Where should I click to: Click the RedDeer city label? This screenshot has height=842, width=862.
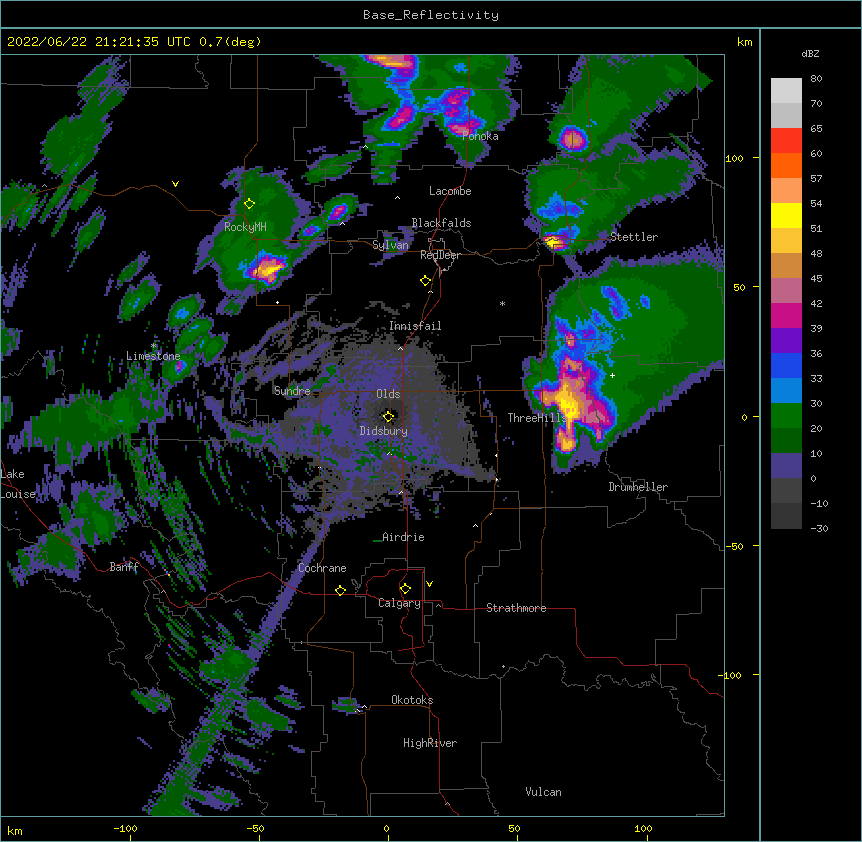[x=440, y=255]
